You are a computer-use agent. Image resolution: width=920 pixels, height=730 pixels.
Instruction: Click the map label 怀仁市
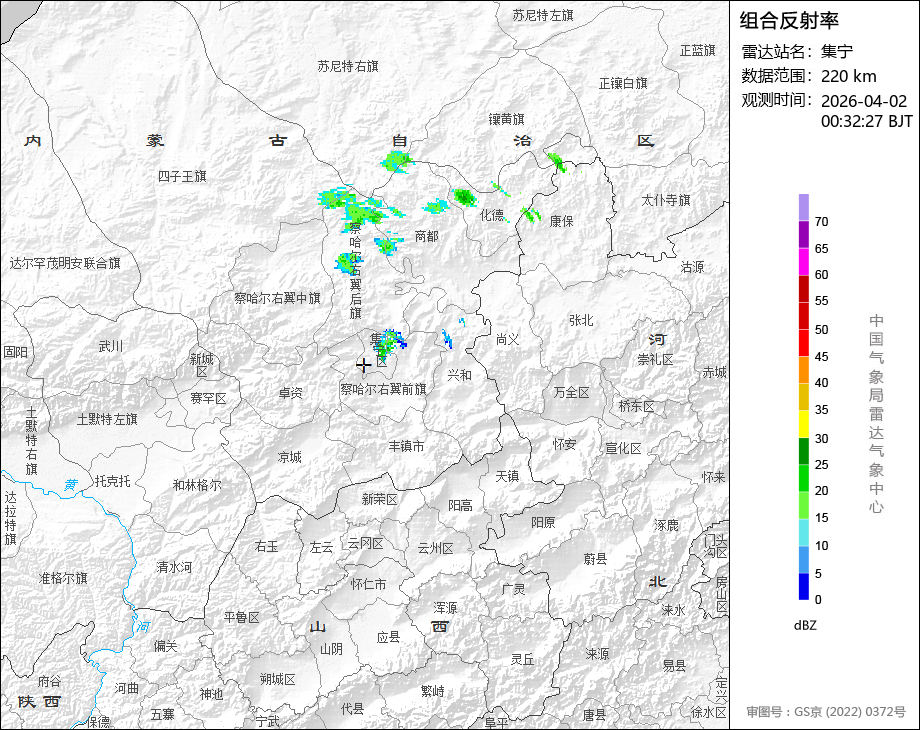coord(368,584)
